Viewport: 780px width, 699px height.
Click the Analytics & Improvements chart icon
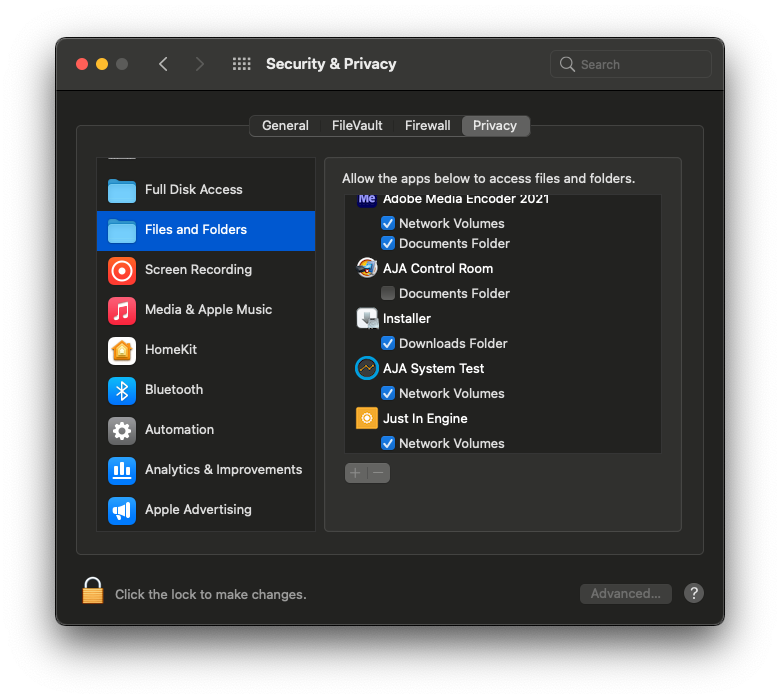click(122, 470)
